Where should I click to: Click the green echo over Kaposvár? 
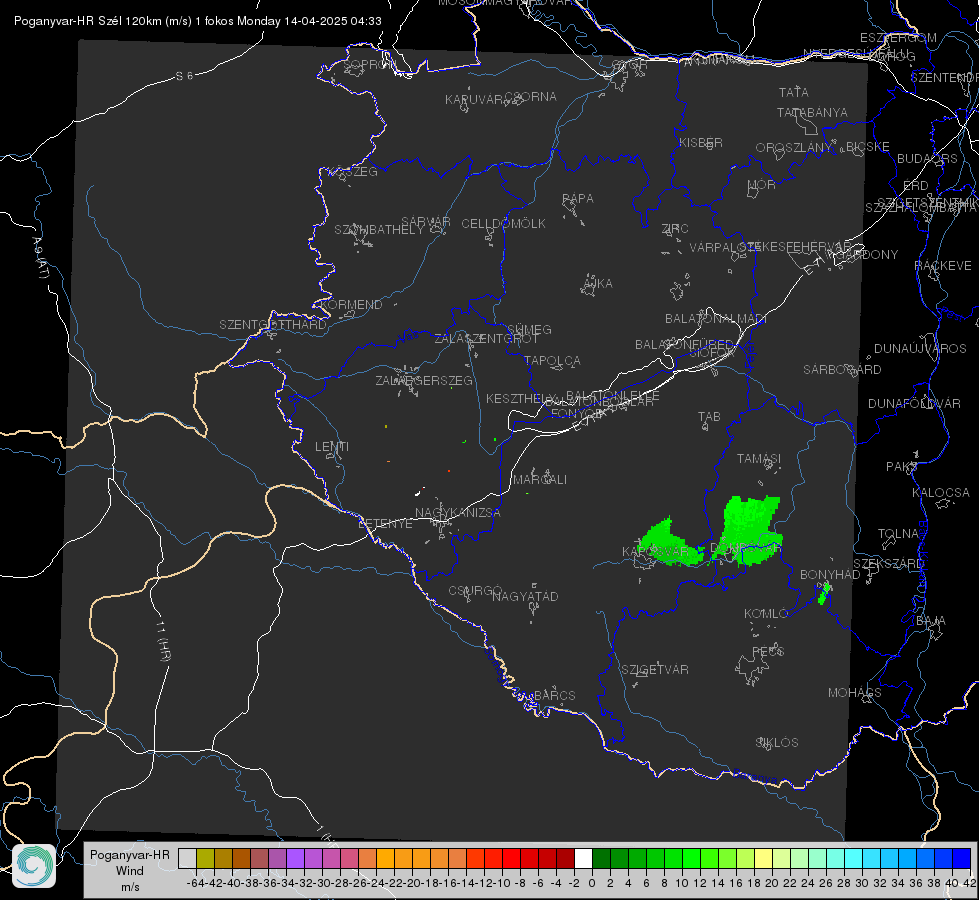[671, 542]
